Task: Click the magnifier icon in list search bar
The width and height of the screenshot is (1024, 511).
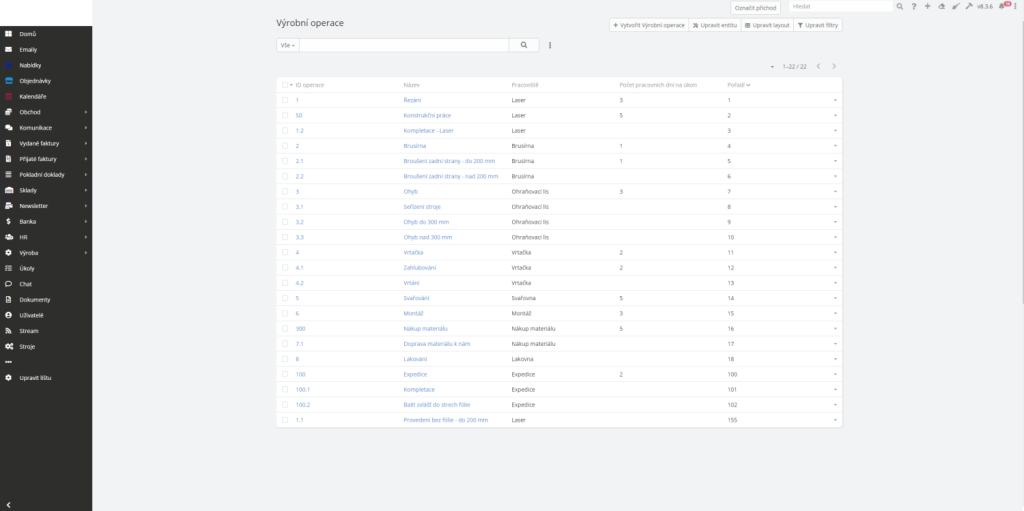Action: [x=524, y=45]
